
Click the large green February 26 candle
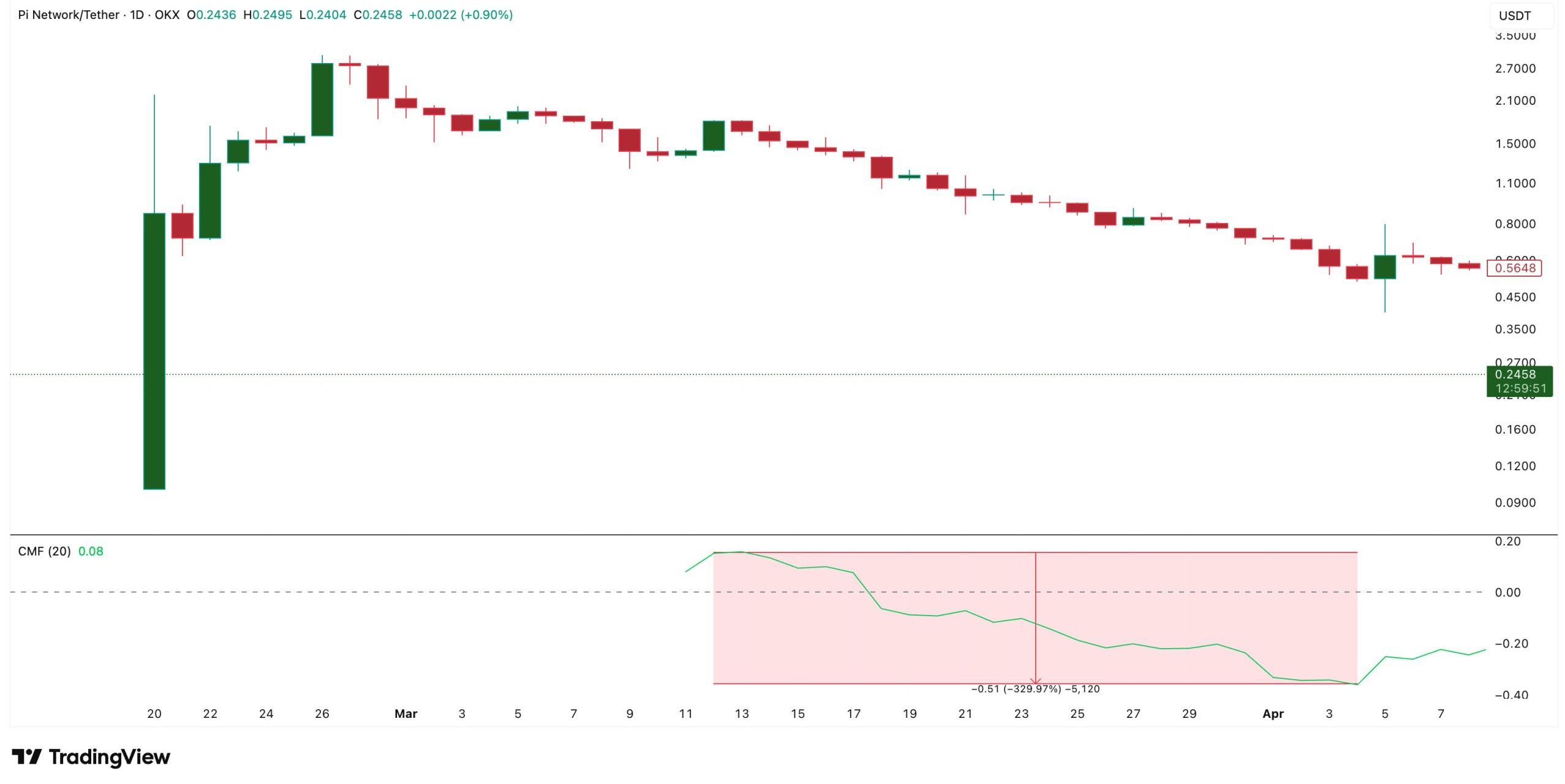coord(322,99)
